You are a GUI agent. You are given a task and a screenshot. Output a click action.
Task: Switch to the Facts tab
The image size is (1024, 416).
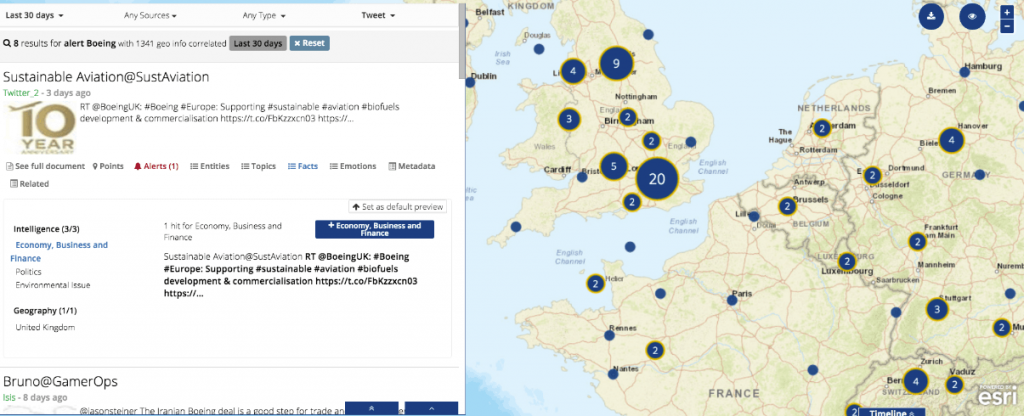coord(303,167)
